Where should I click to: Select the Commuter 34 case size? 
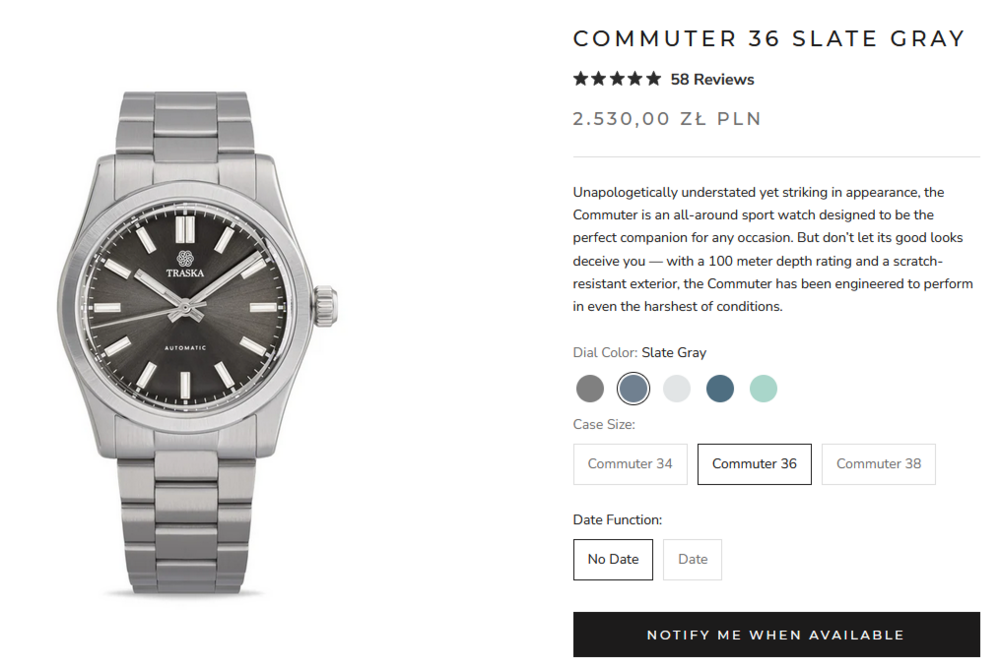[x=630, y=464]
